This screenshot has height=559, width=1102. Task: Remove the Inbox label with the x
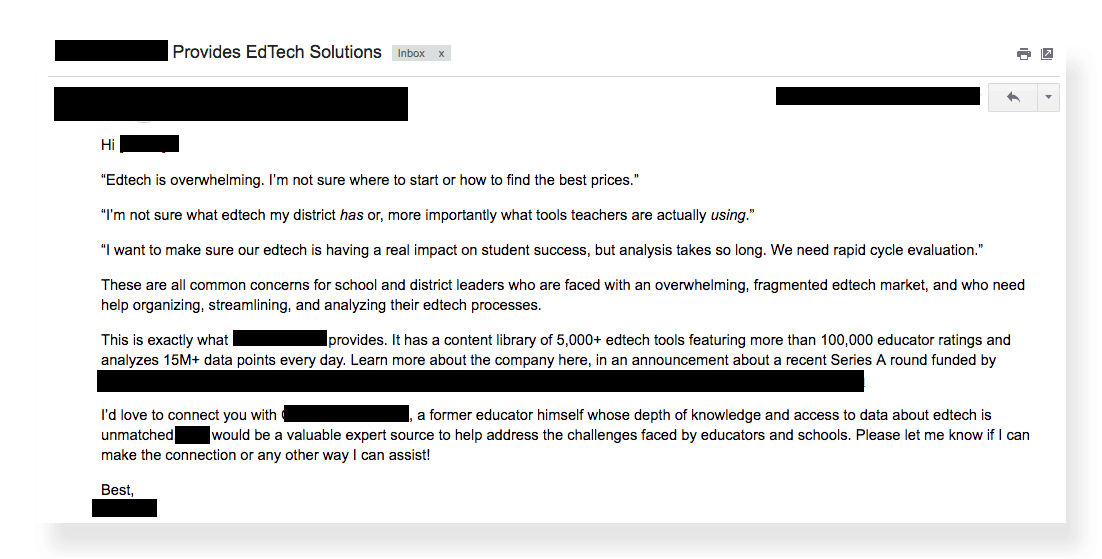coord(441,53)
